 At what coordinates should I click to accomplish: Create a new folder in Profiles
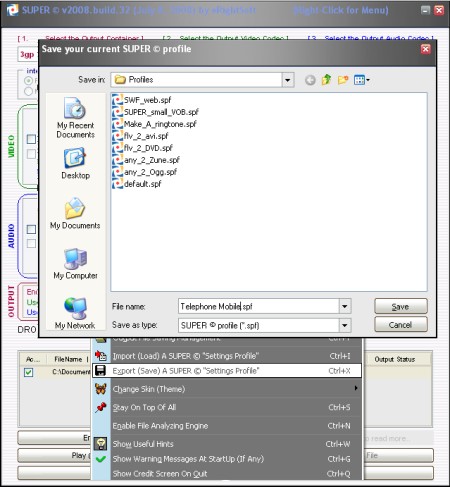point(343,80)
